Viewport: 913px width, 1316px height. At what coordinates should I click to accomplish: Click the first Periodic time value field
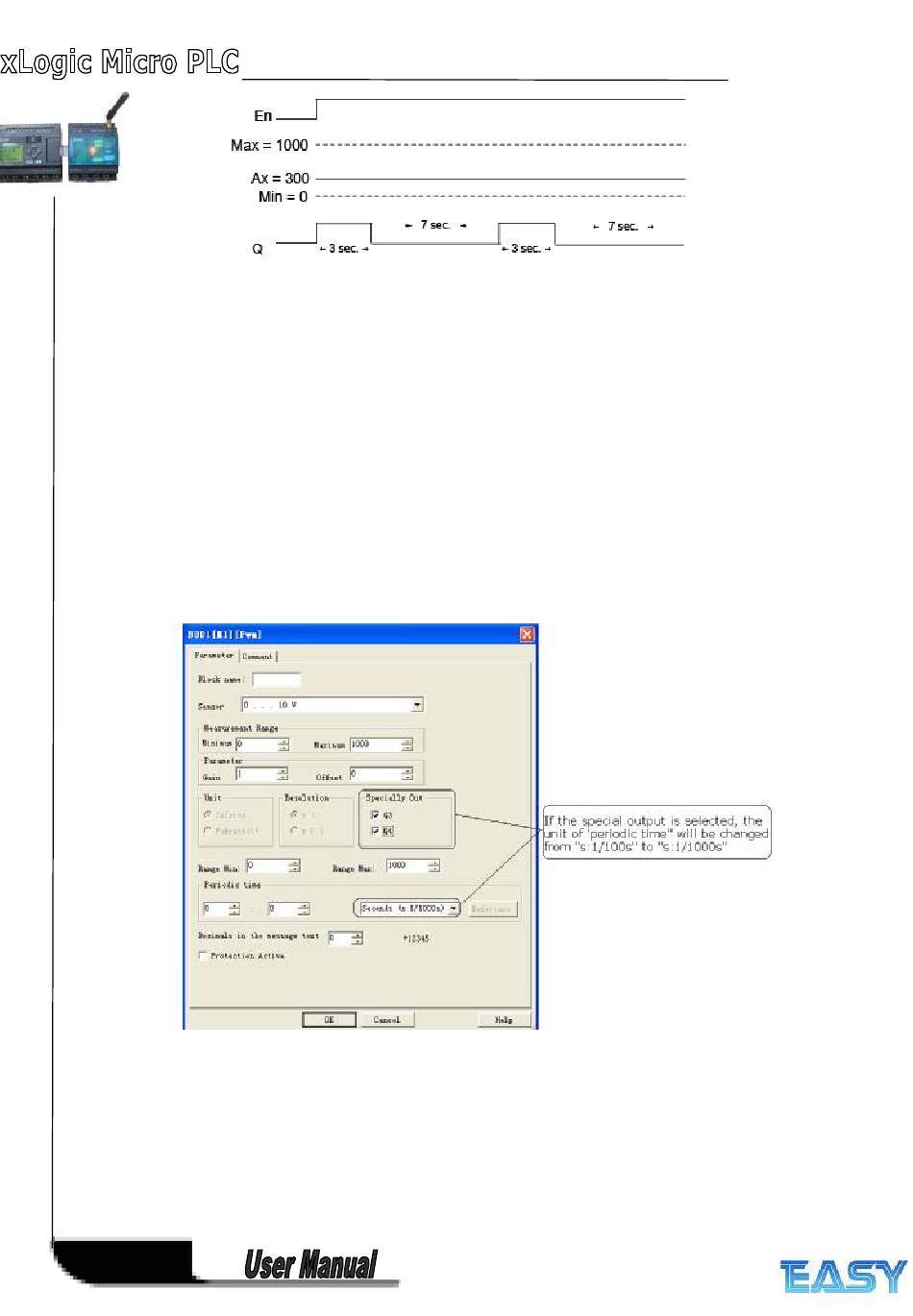pyautogui.click(x=215, y=908)
